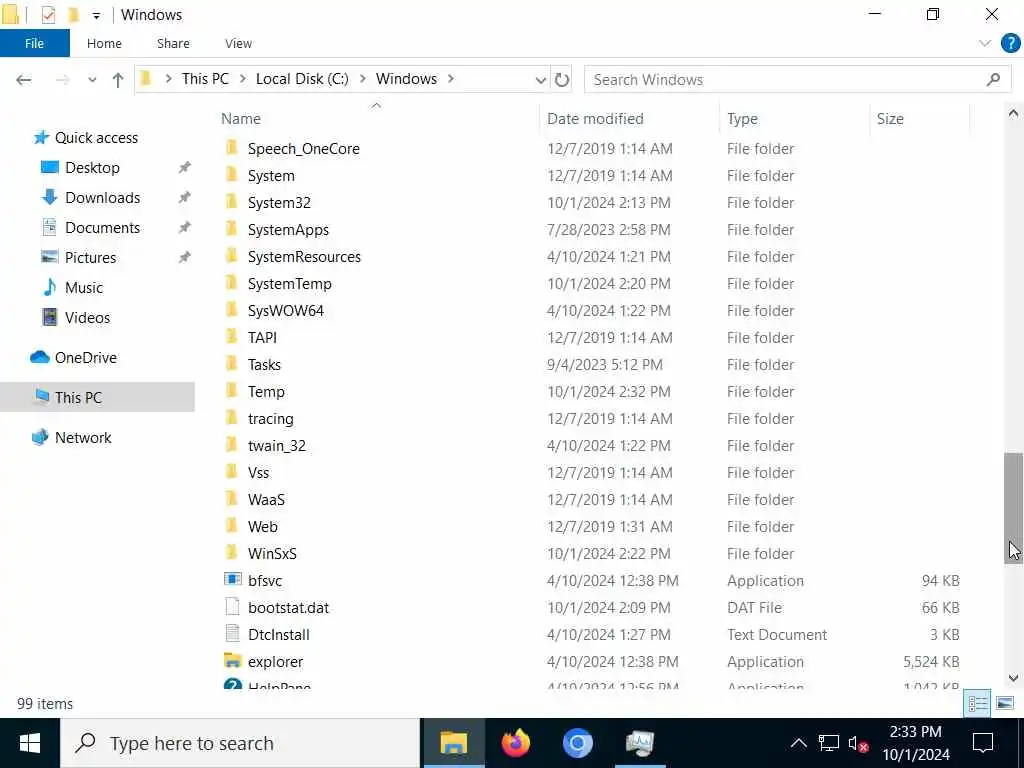The height and width of the screenshot is (768, 1024).
Task: Click scrollbar up arrow
Action: click(1013, 114)
